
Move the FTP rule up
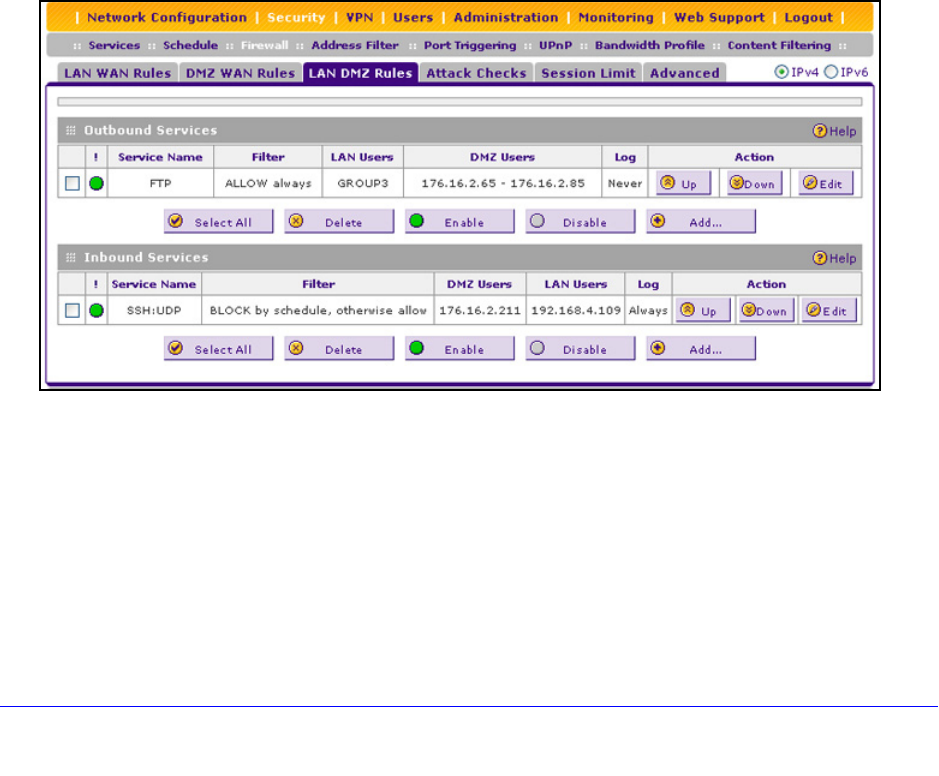683,184
